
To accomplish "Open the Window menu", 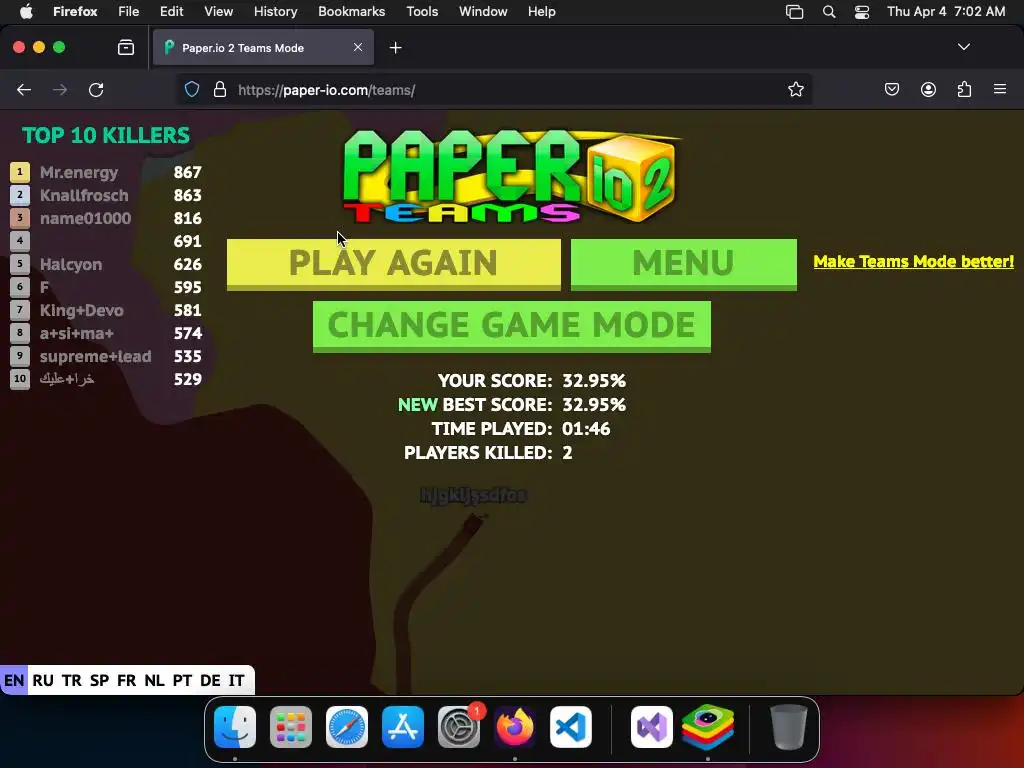I will (483, 12).
